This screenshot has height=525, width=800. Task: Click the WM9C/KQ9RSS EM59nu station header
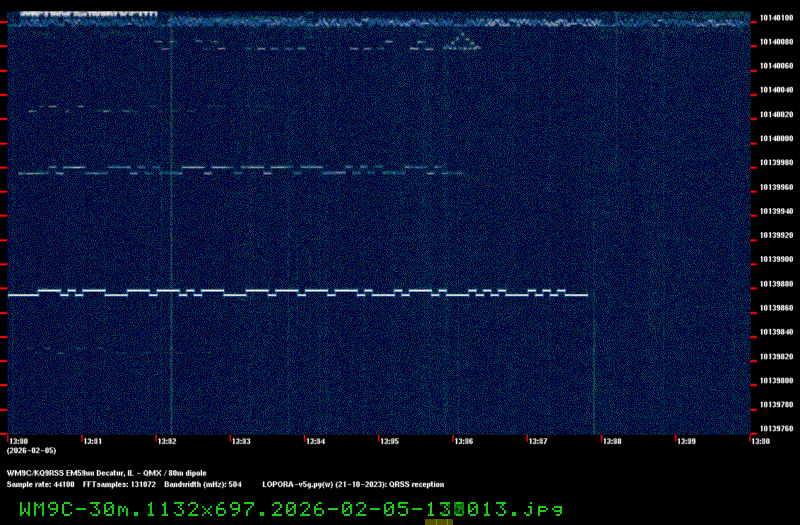click(x=60, y=472)
